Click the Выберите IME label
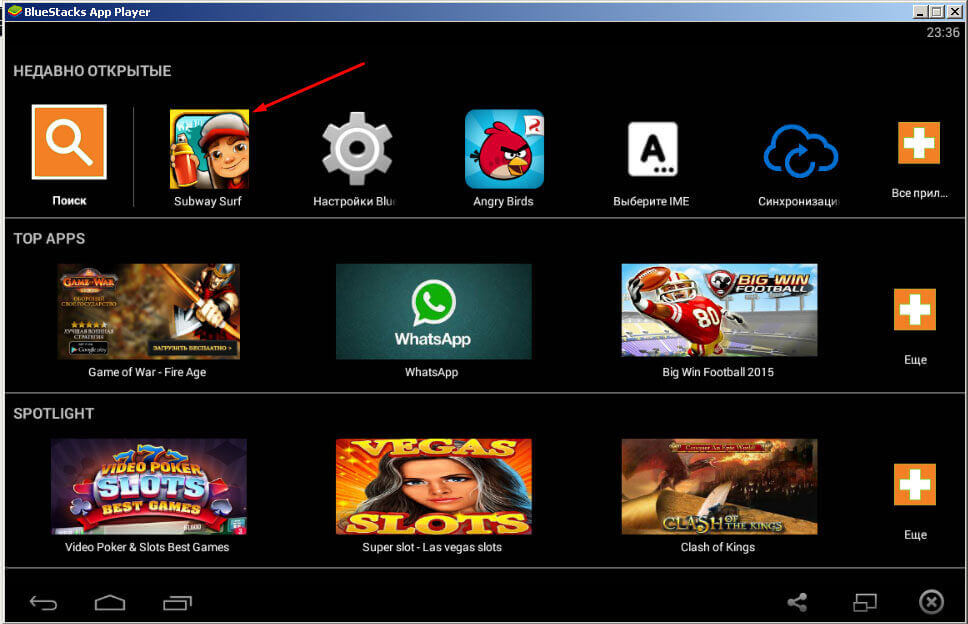The height and width of the screenshot is (624, 968). point(651,201)
